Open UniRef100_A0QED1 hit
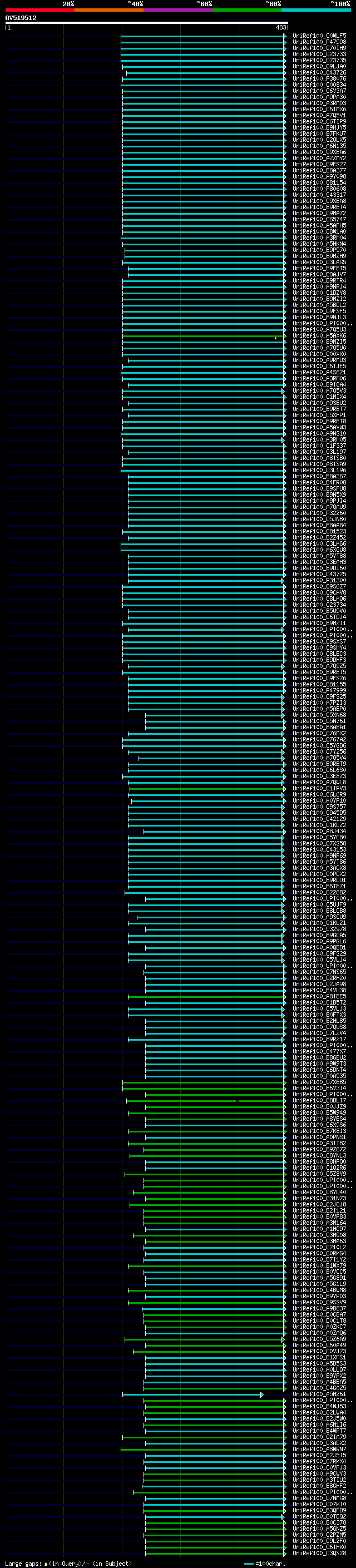356x1568 pixels. click(319, 948)
